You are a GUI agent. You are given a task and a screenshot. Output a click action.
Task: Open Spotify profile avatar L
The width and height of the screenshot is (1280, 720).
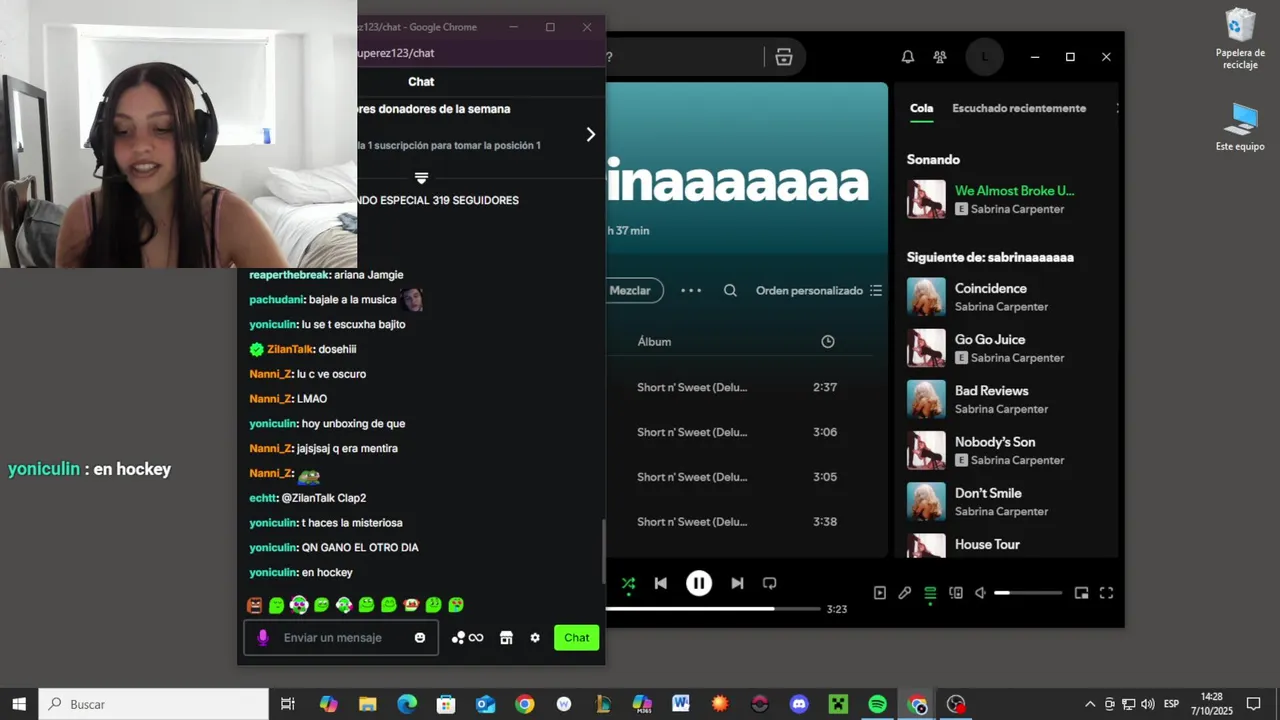pyautogui.click(x=984, y=57)
